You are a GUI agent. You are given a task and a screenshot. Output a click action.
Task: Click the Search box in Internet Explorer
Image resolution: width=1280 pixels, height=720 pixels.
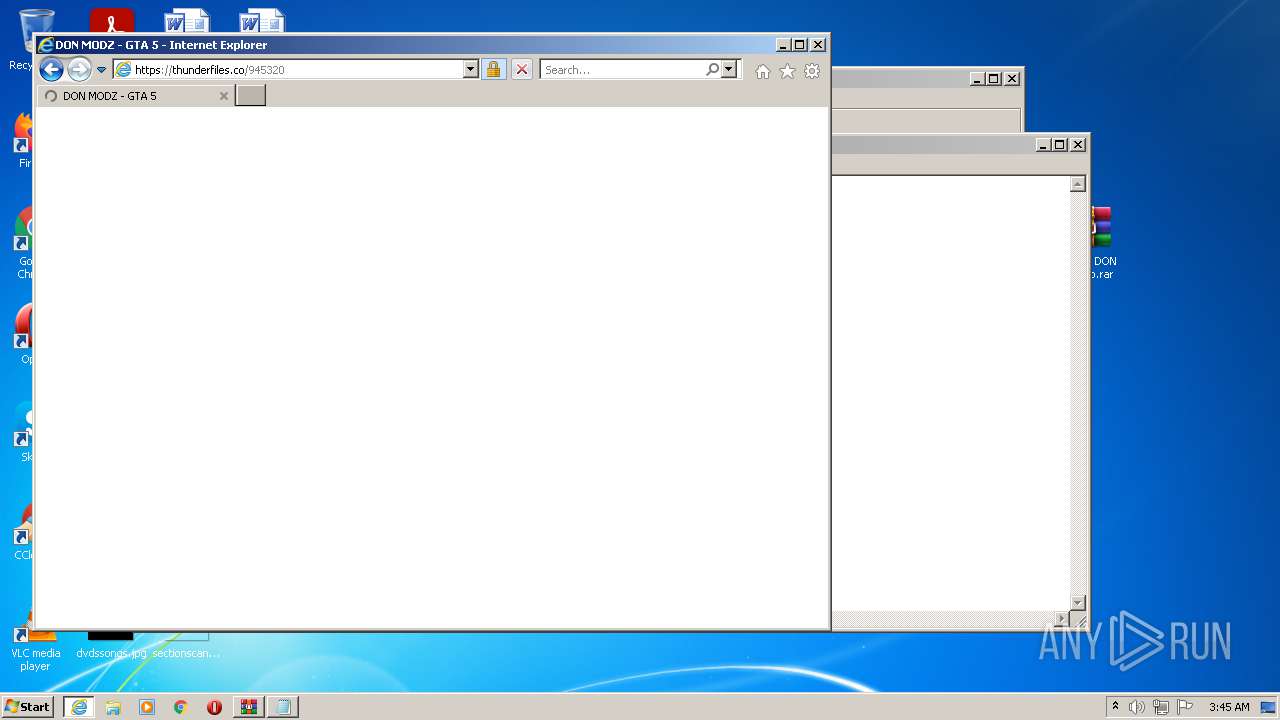point(622,69)
